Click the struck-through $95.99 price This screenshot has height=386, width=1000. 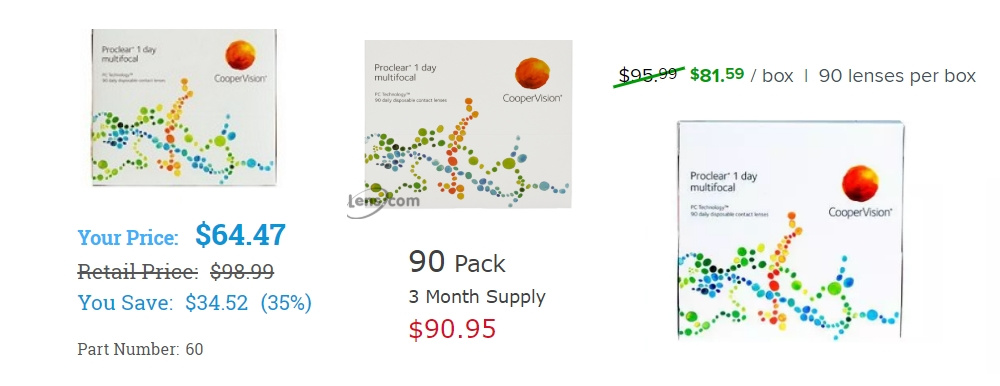tap(649, 75)
